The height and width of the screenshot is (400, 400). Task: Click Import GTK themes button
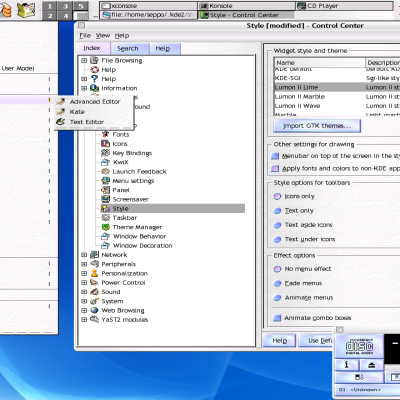317,126
